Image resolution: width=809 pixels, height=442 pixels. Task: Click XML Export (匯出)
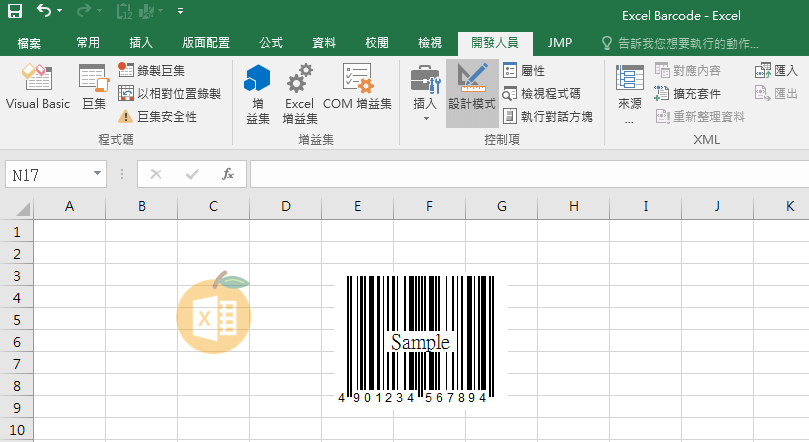[x=776, y=93]
